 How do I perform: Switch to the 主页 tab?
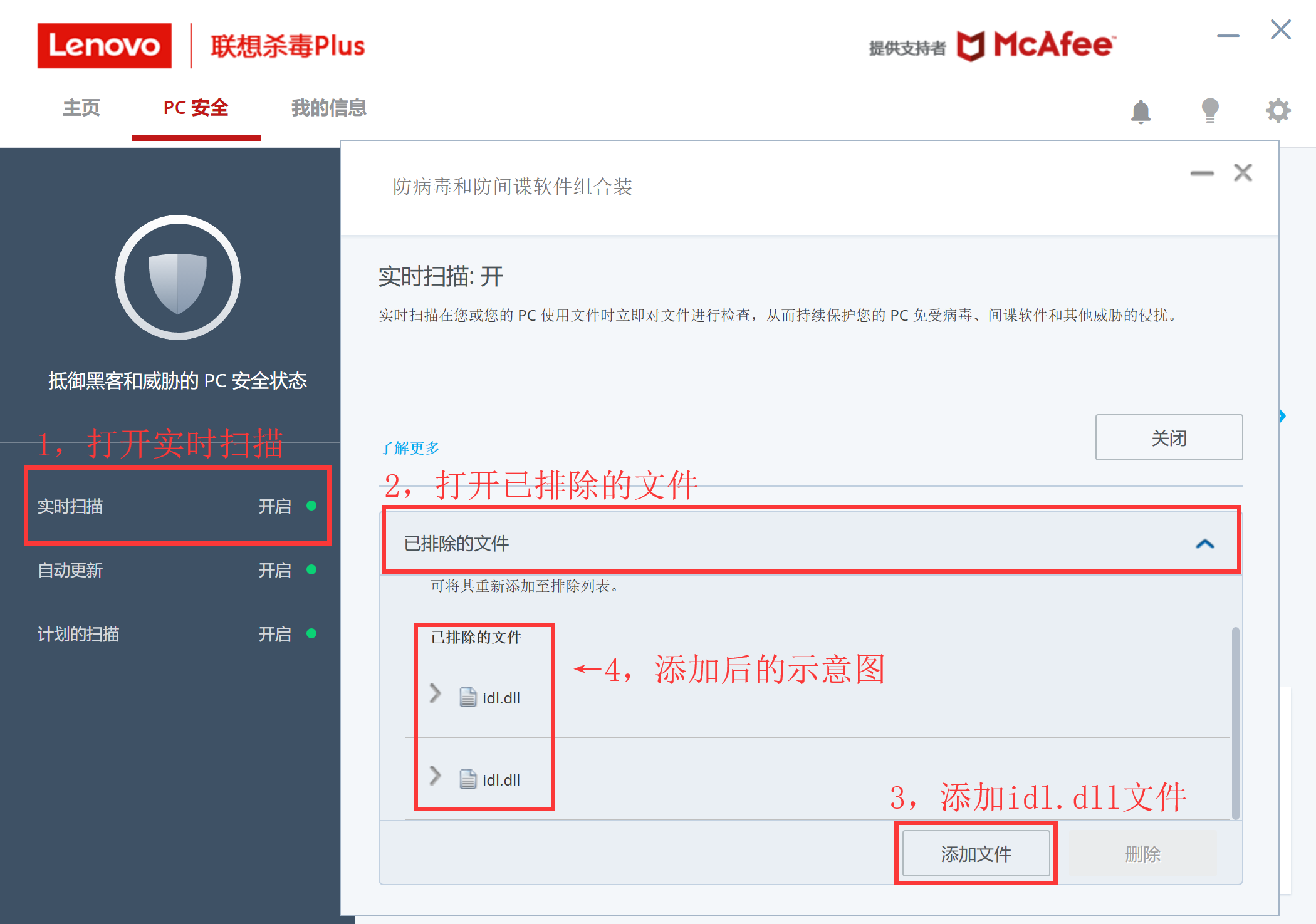tap(80, 108)
